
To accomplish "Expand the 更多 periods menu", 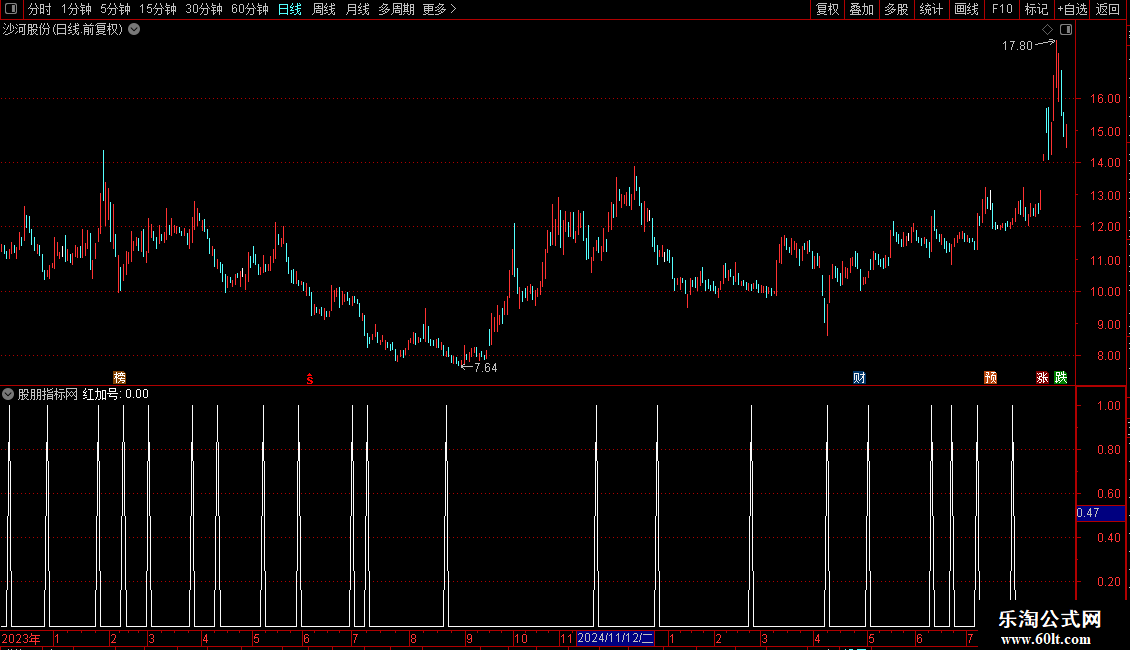I will pos(440,9).
